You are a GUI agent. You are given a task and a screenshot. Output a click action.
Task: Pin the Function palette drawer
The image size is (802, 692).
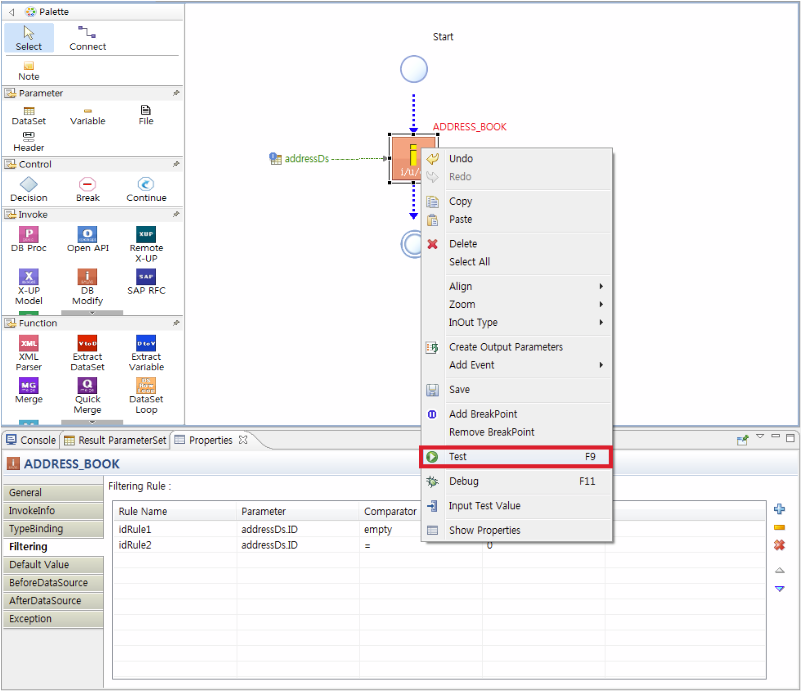176,323
